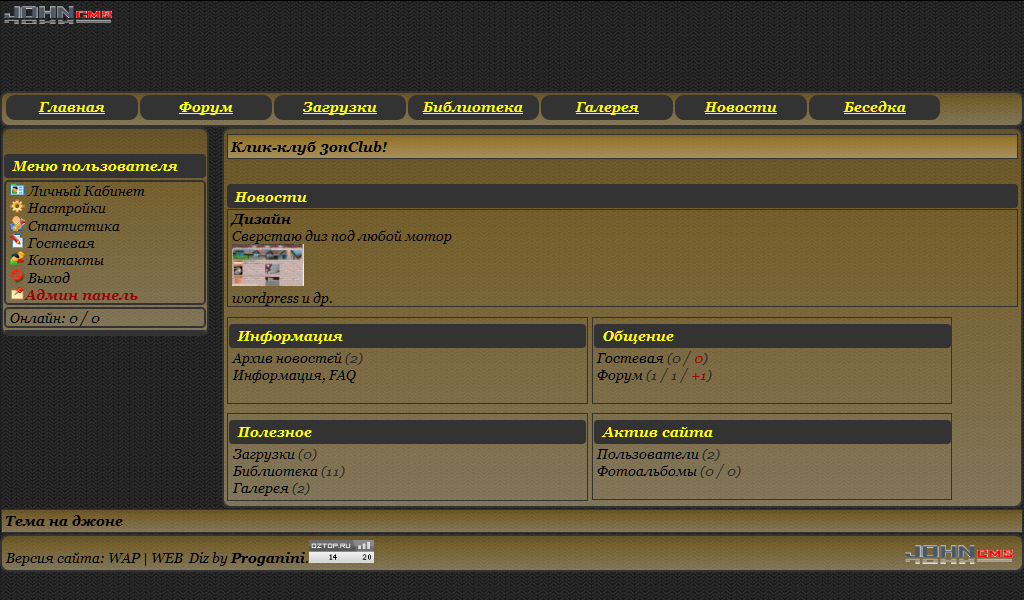Switch to the Галерея navigation tab
Image resolution: width=1024 pixels, height=600 pixels.
607,108
